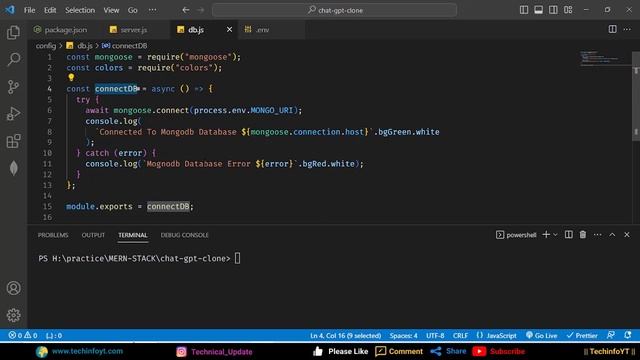Viewport: 640px width, 360px height.
Task: Kill the terminal with trash icon
Action: click(583, 235)
